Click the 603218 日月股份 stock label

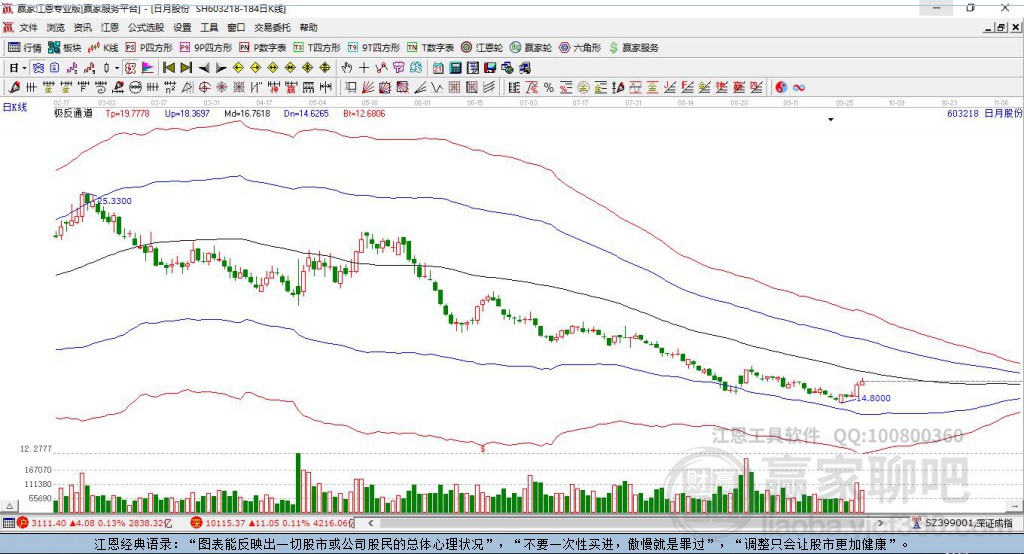coord(984,114)
